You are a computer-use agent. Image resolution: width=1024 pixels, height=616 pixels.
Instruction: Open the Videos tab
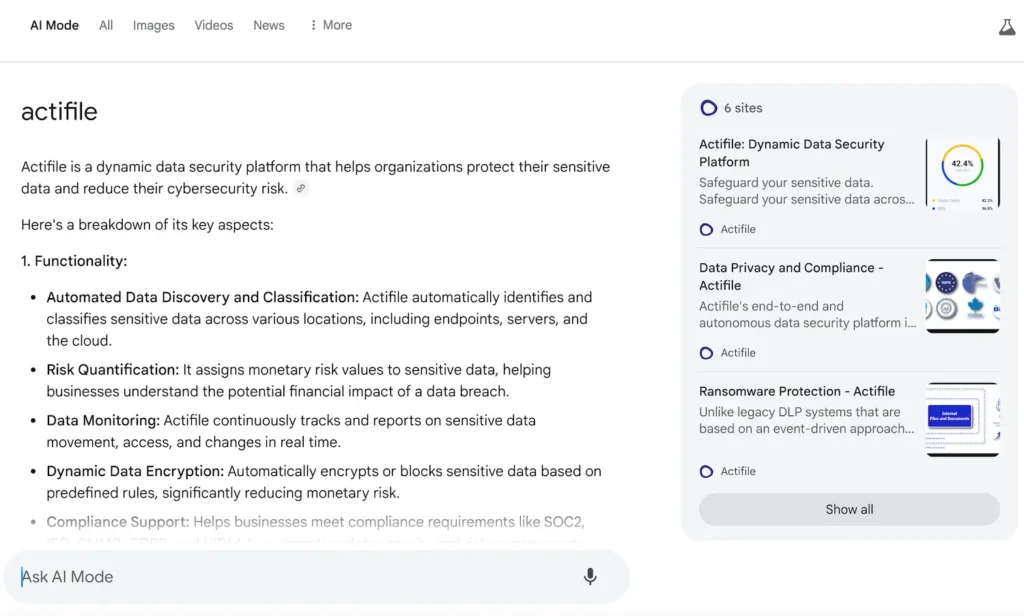point(214,25)
